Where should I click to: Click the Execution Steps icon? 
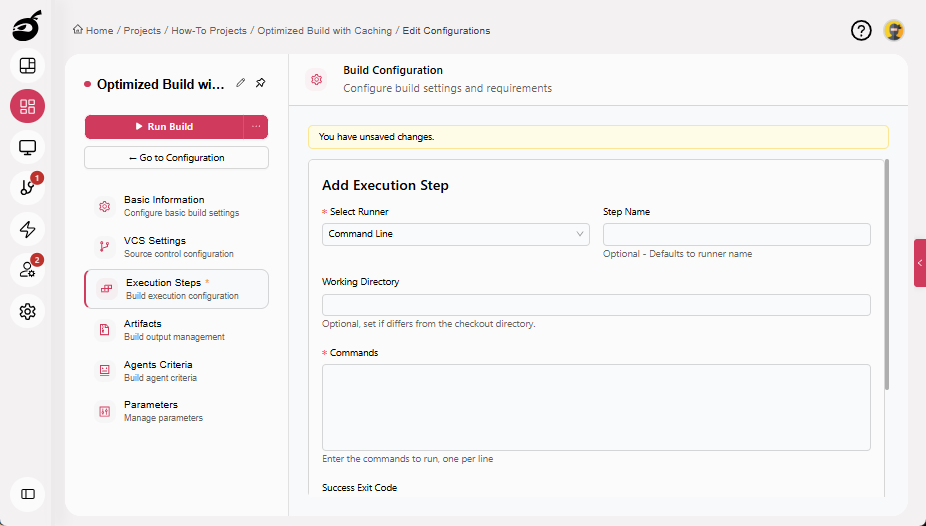pos(106,289)
